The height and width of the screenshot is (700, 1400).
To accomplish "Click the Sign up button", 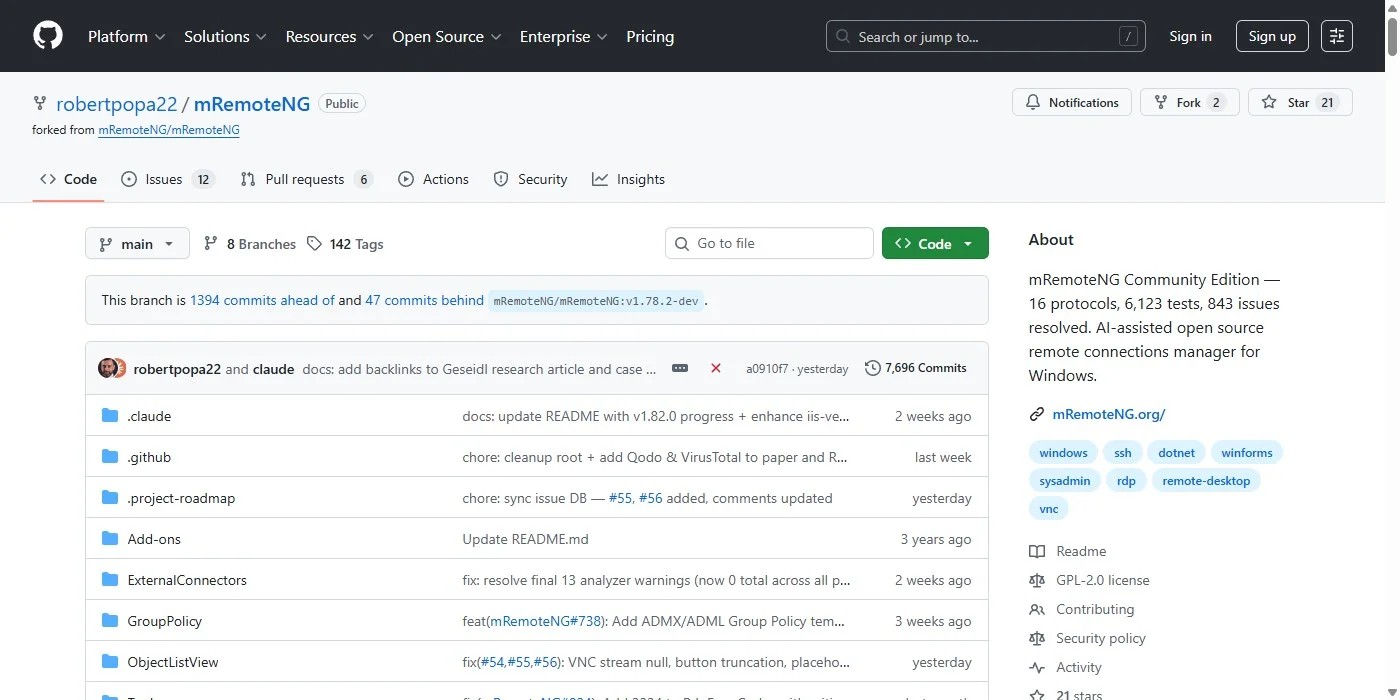I will click(x=1271, y=36).
